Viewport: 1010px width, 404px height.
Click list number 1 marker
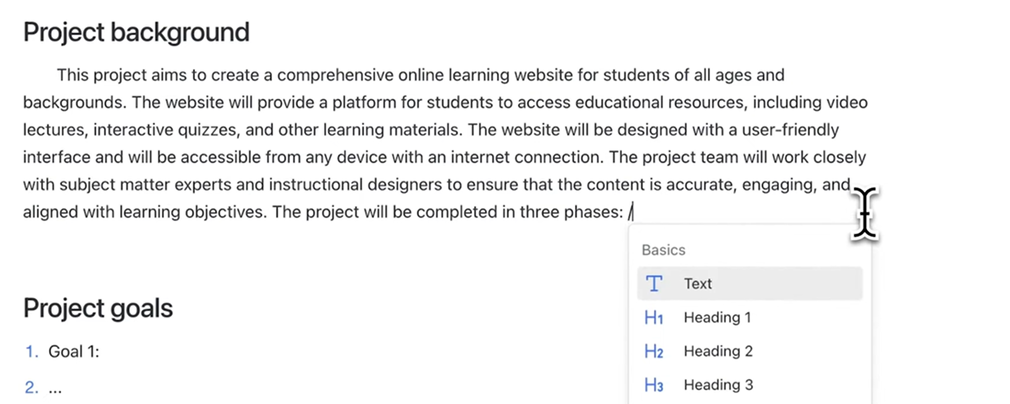31,352
